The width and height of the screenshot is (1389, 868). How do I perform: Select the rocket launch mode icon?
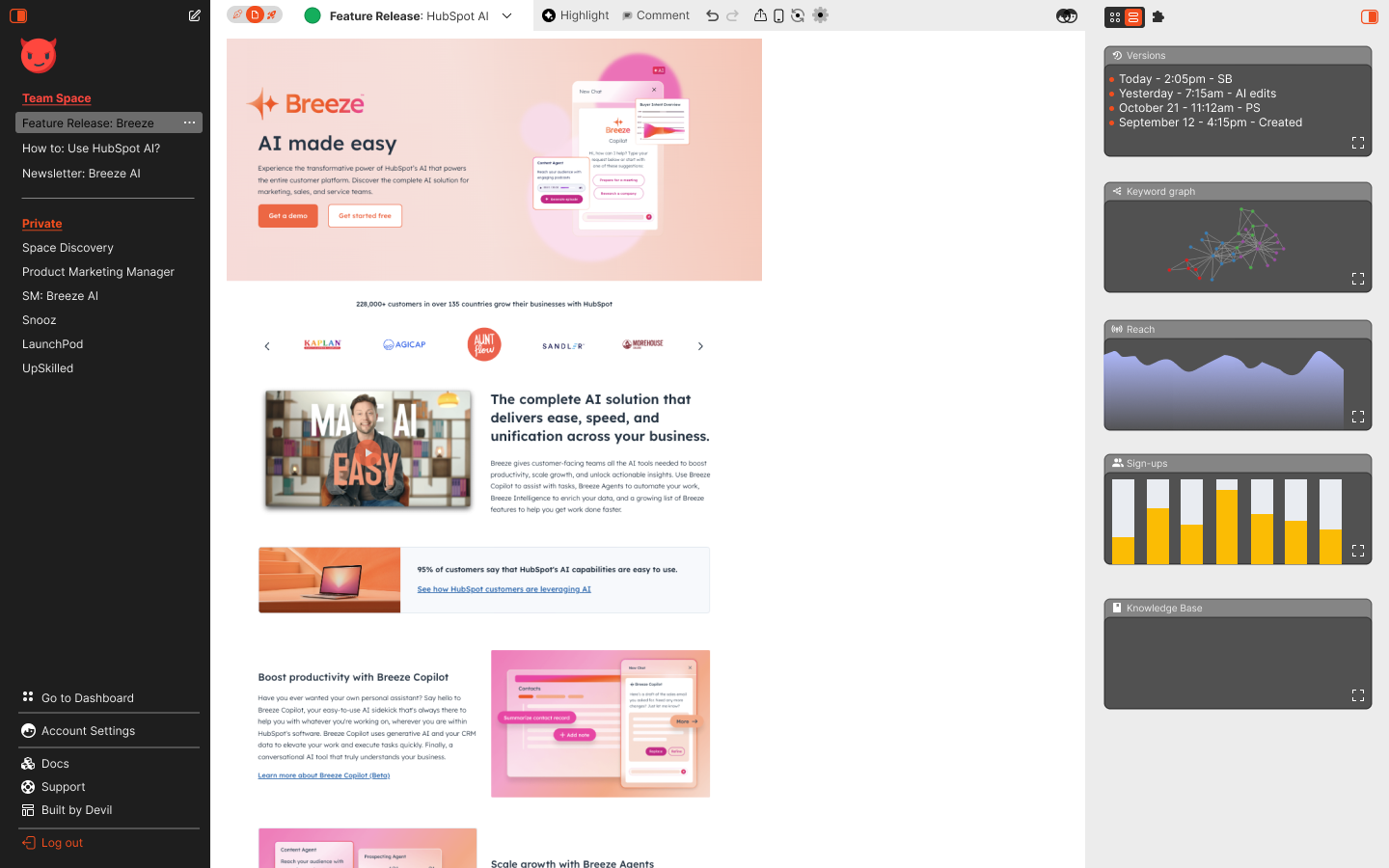click(x=272, y=14)
